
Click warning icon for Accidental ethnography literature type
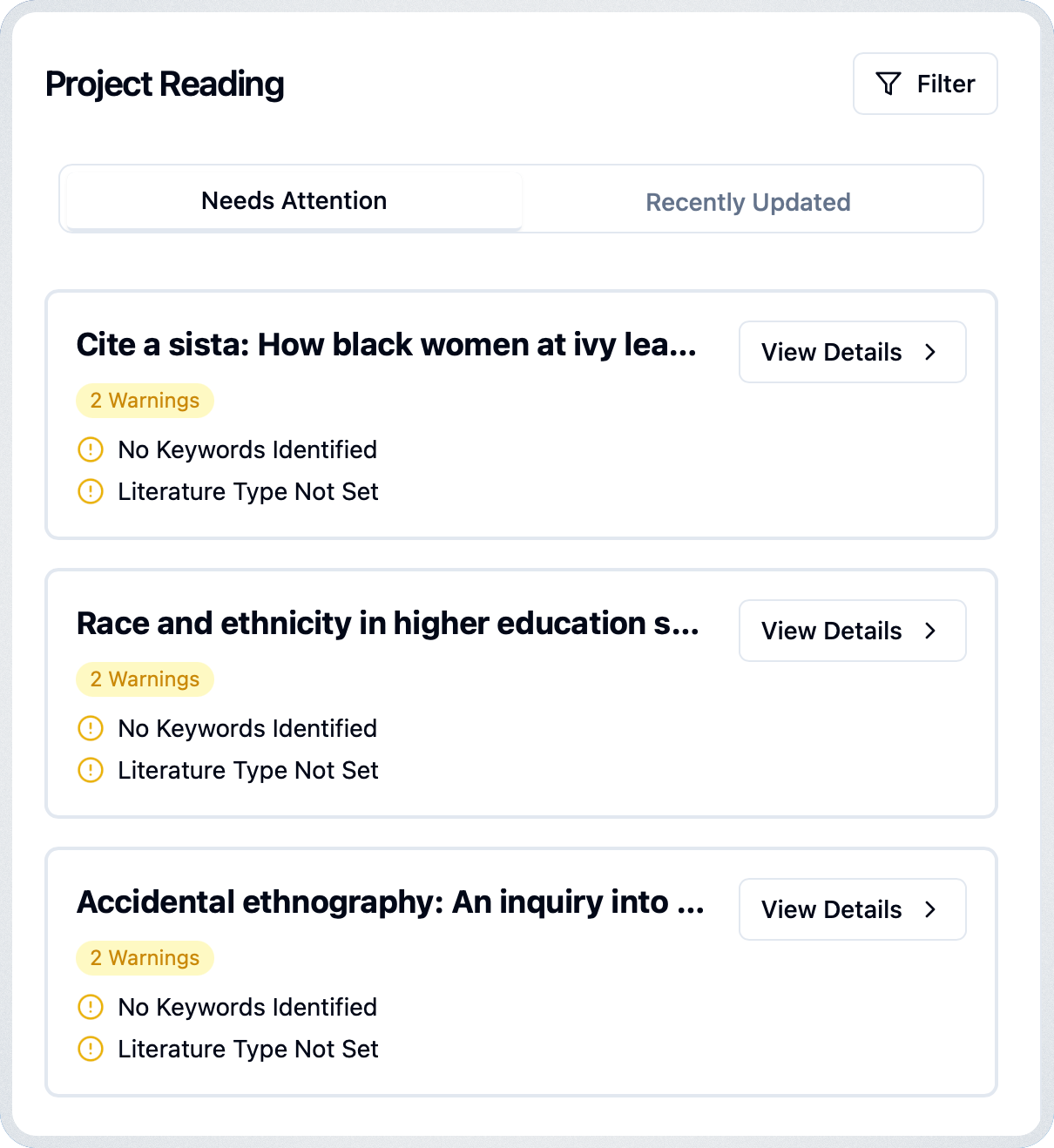(x=91, y=1049)
